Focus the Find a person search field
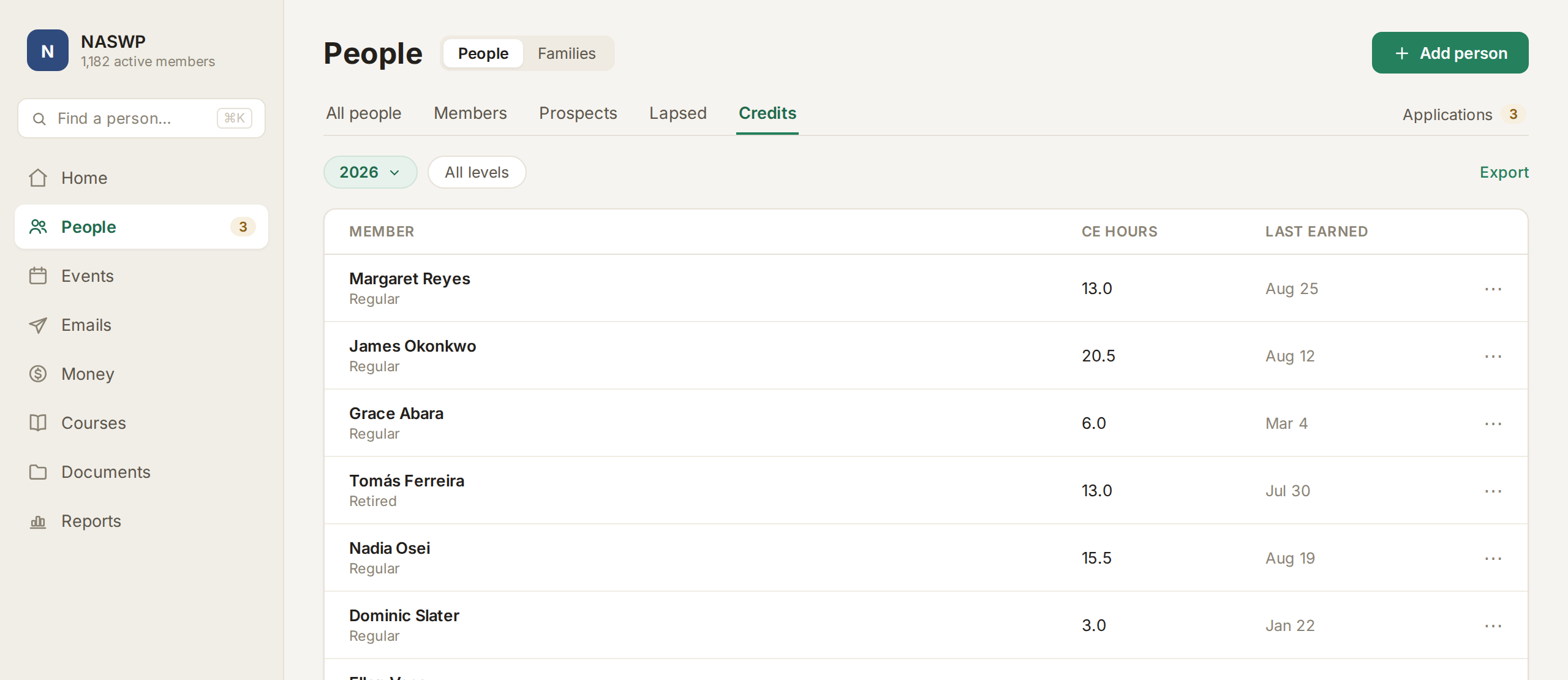The image size is (1568, 680). [x=141, y=118]
